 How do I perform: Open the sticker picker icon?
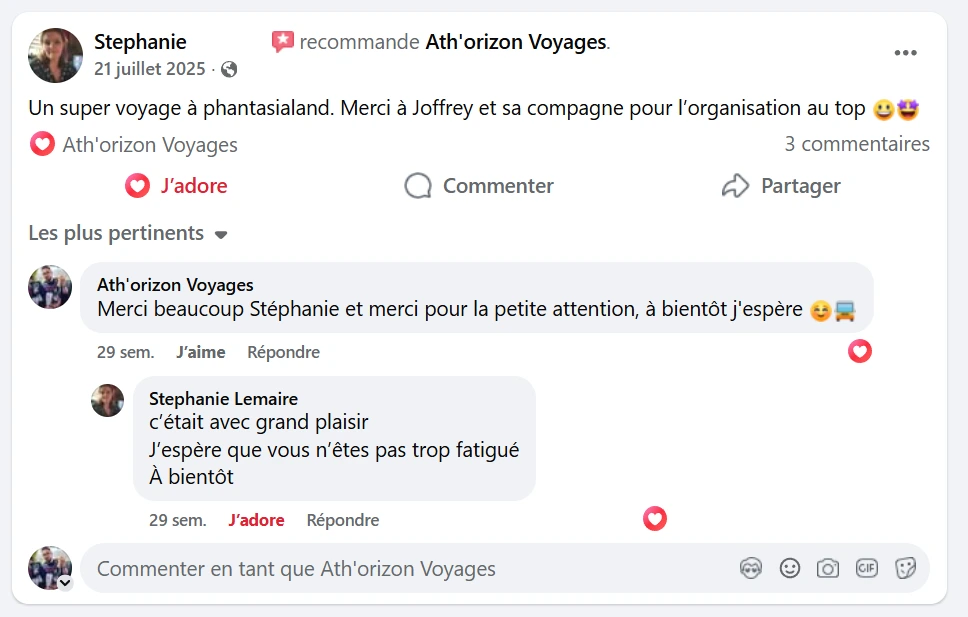905,569
